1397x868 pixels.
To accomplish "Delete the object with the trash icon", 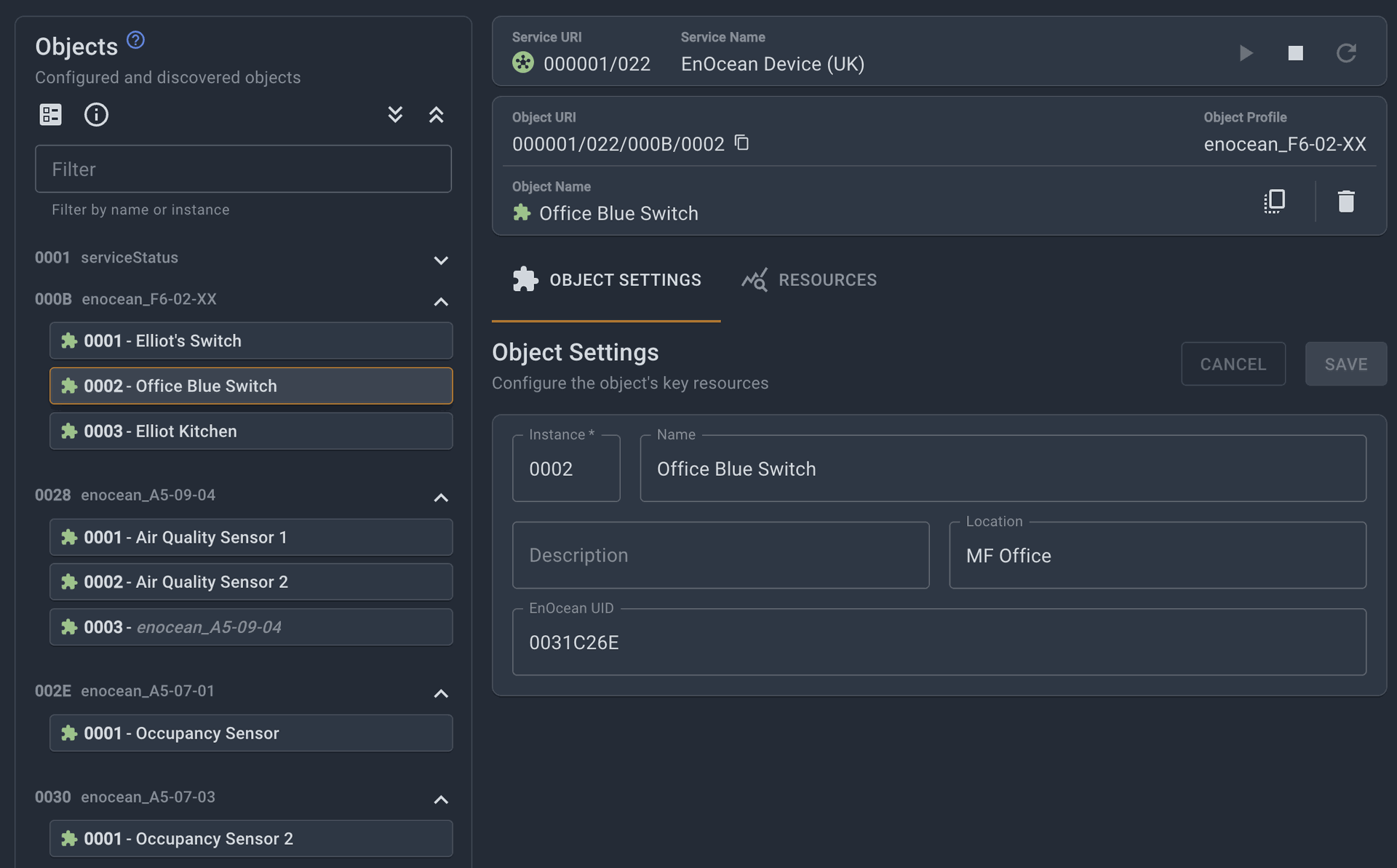I will (1346, 201).
